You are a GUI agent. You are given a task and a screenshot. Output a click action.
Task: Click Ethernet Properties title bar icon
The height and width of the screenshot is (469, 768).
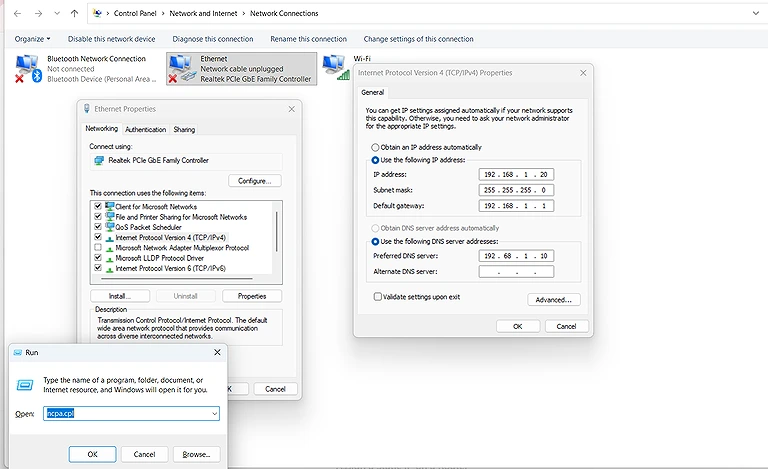point(87,109)
